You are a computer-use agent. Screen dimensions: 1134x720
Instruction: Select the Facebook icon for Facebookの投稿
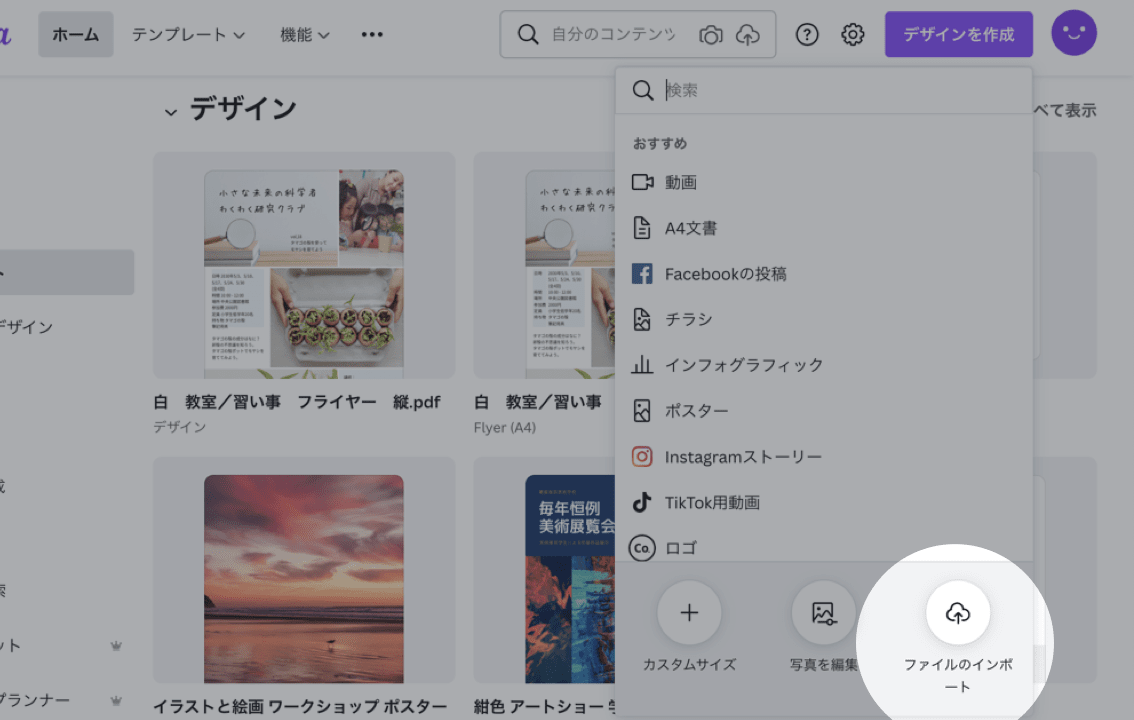(x=642, y=273)
